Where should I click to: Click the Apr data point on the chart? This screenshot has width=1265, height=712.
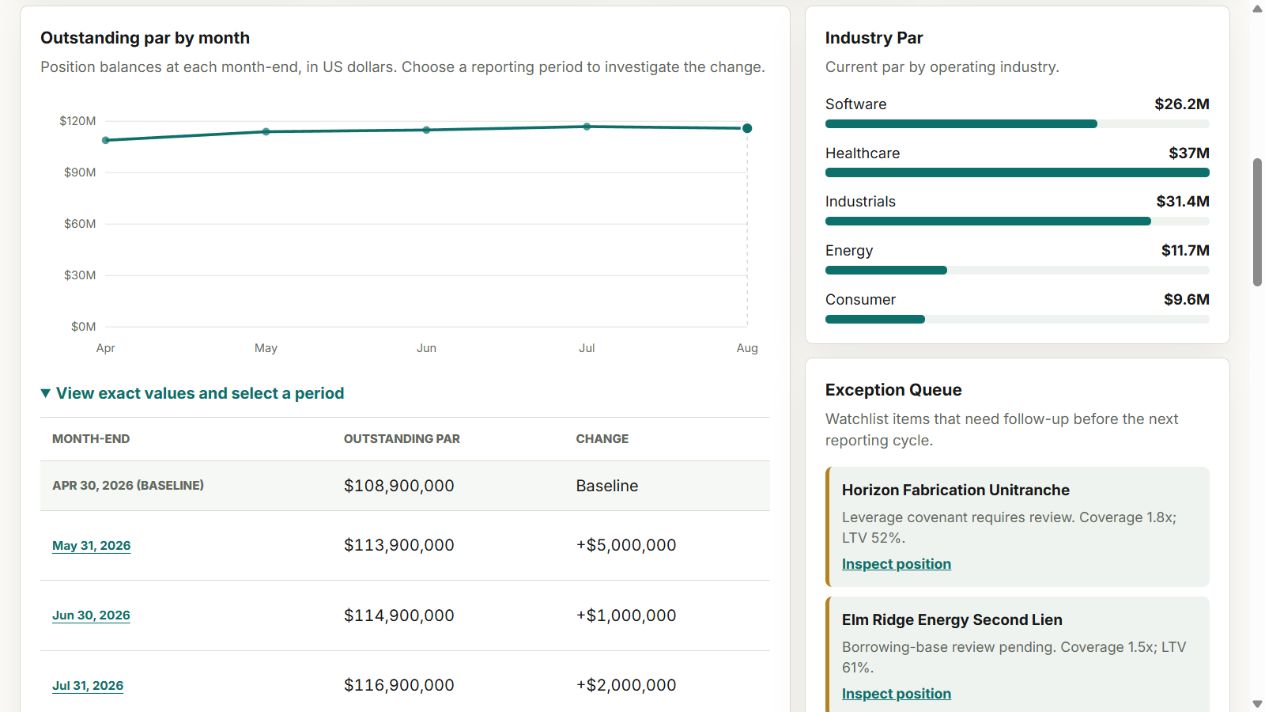(106, 140)
